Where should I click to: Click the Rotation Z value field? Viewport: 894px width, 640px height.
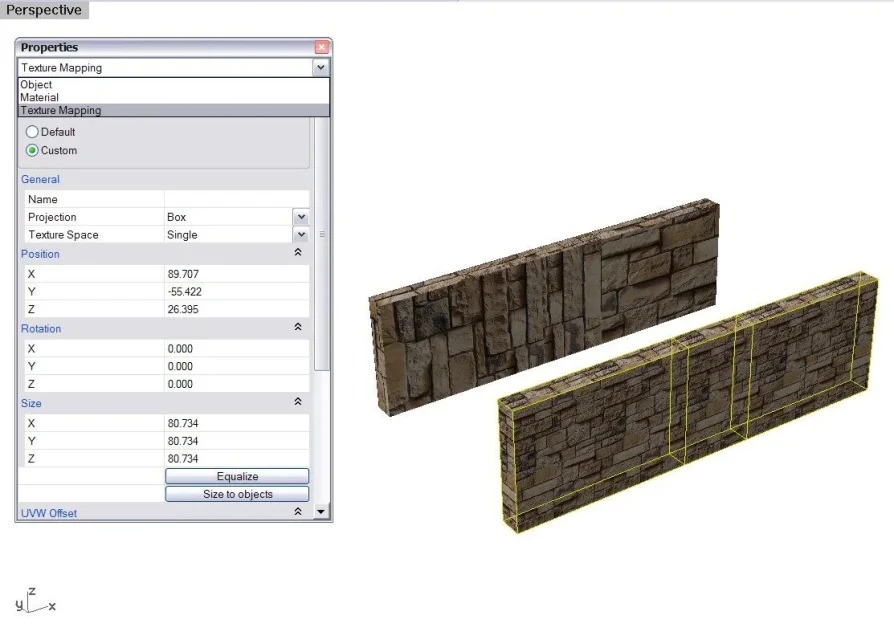(x=237, y=384)
